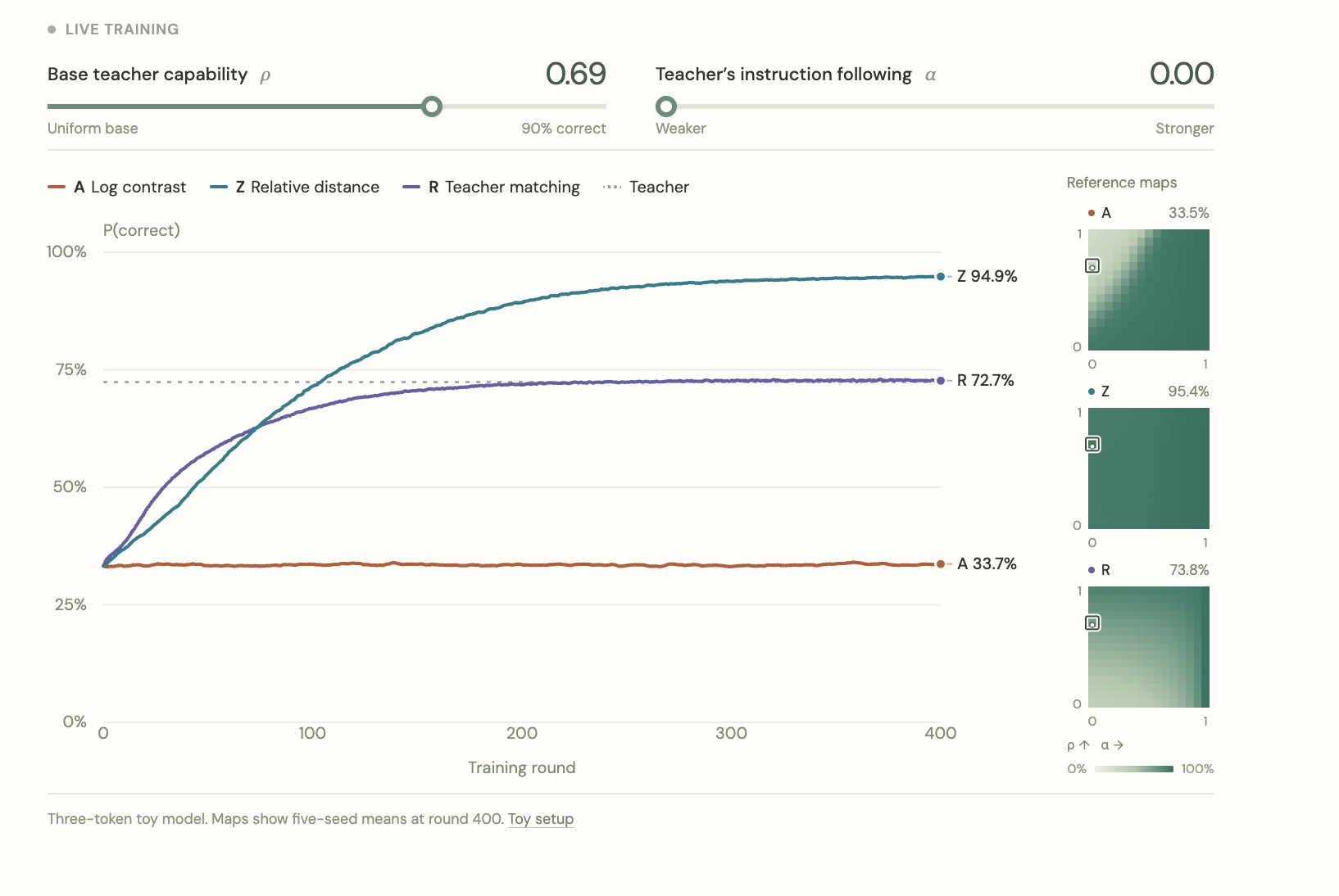
Task: Click the Z reference map heatmap
Action: (x=1149, y=468)
